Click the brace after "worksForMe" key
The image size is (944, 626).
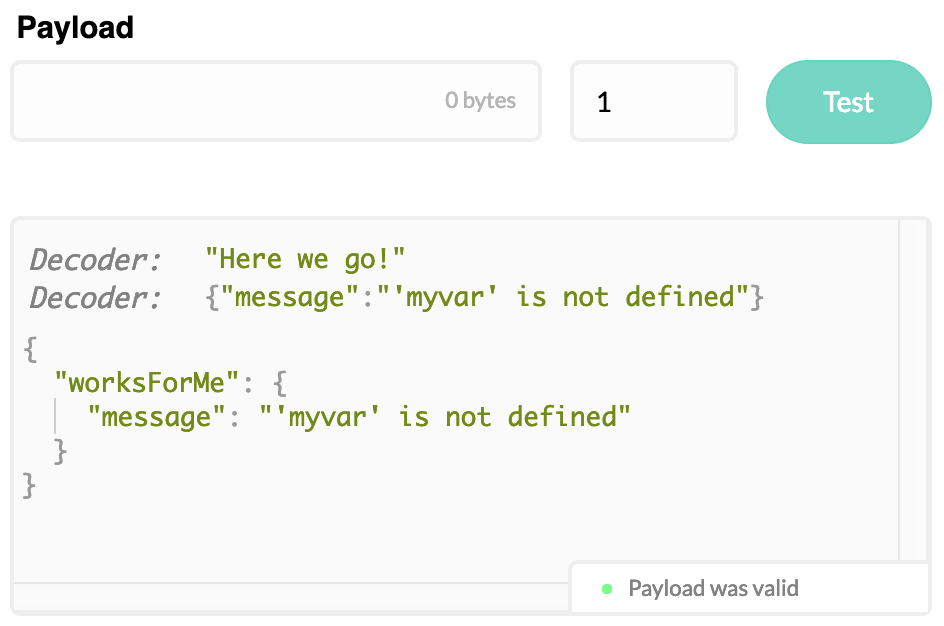[280, 383]
